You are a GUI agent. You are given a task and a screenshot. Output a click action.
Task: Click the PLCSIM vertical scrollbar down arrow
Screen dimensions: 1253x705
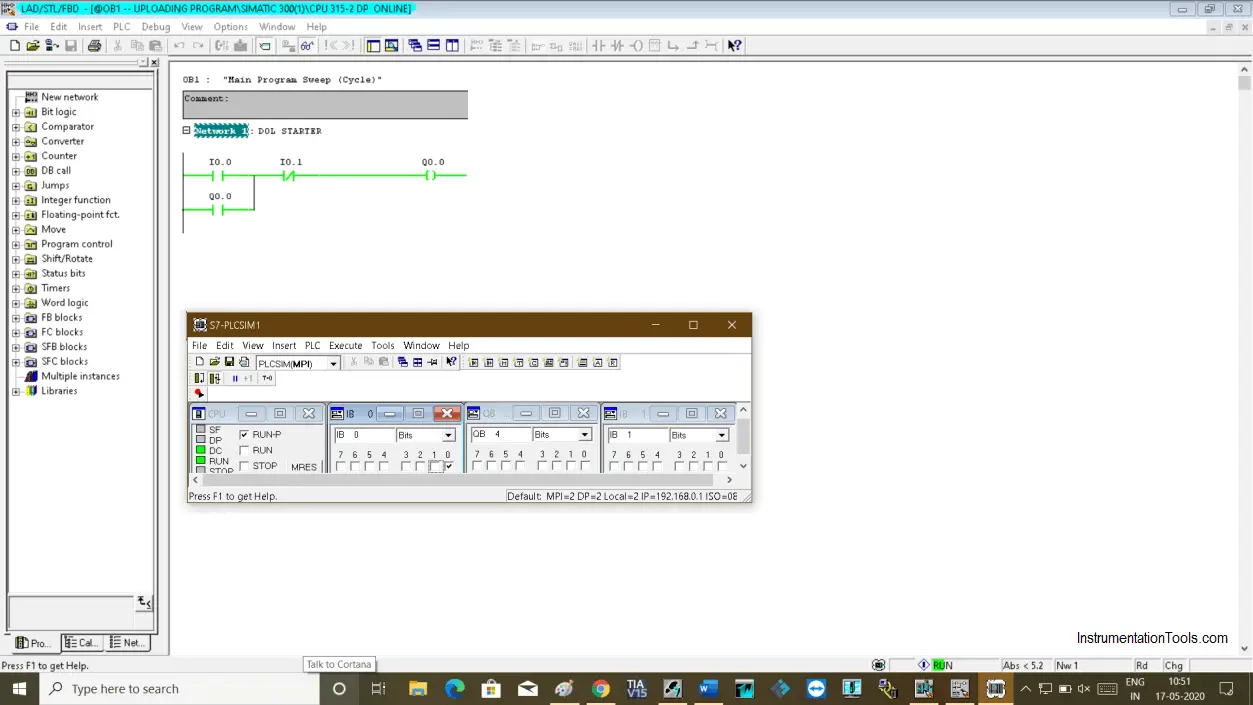pyautogui.click(x=743, y=466)
